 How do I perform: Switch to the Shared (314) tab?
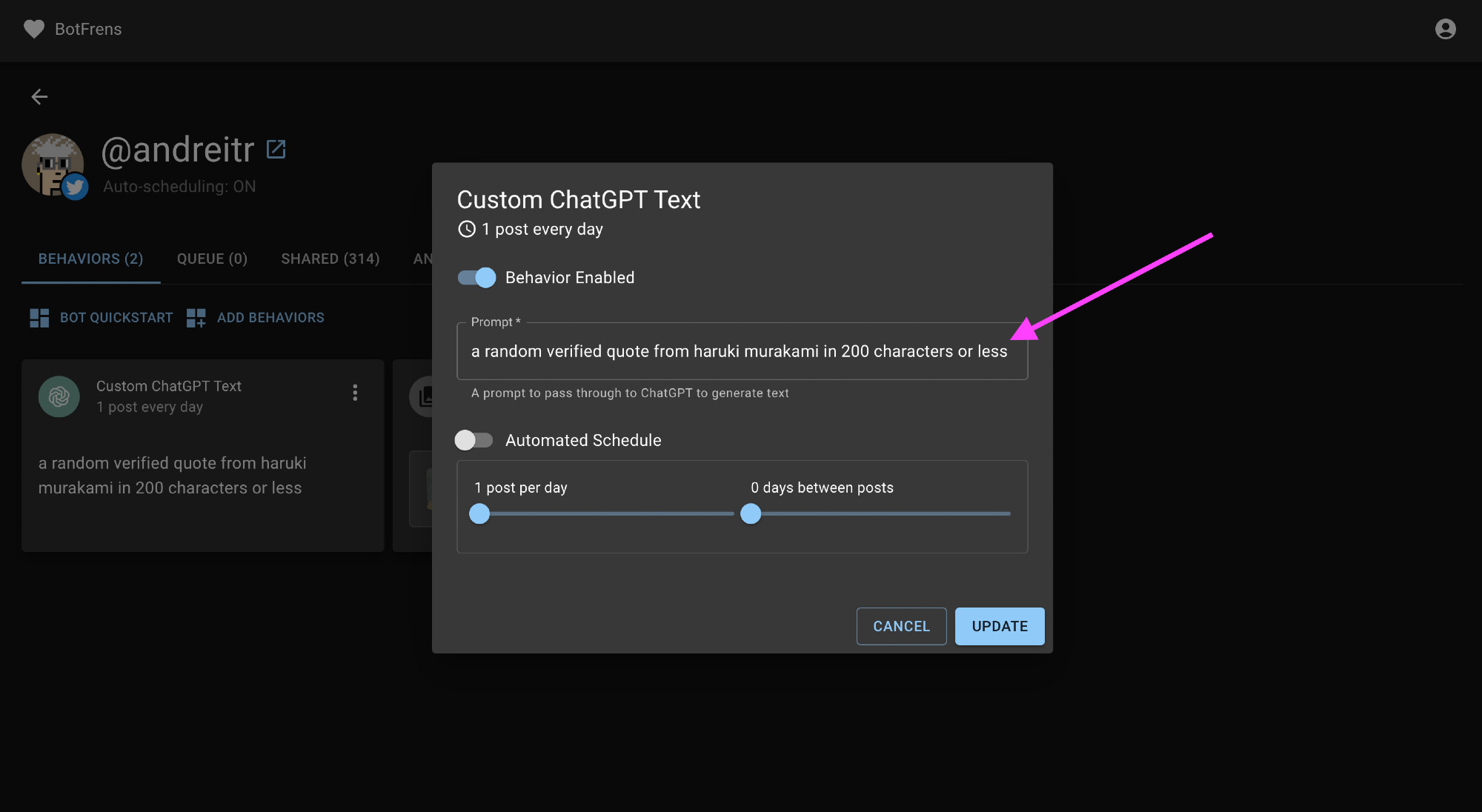tap(330, 259)
